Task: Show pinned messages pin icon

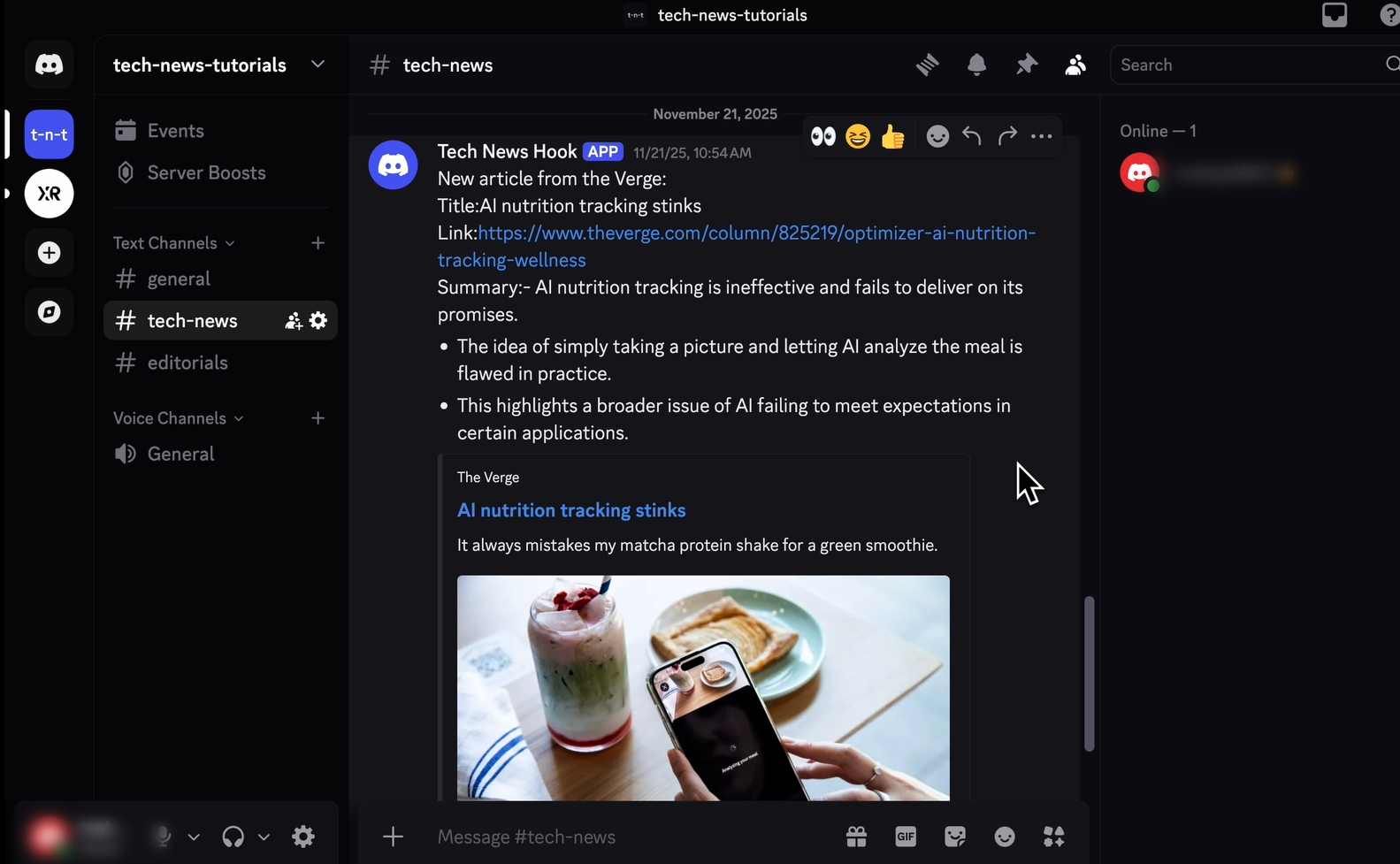Action: point(1026,65)
